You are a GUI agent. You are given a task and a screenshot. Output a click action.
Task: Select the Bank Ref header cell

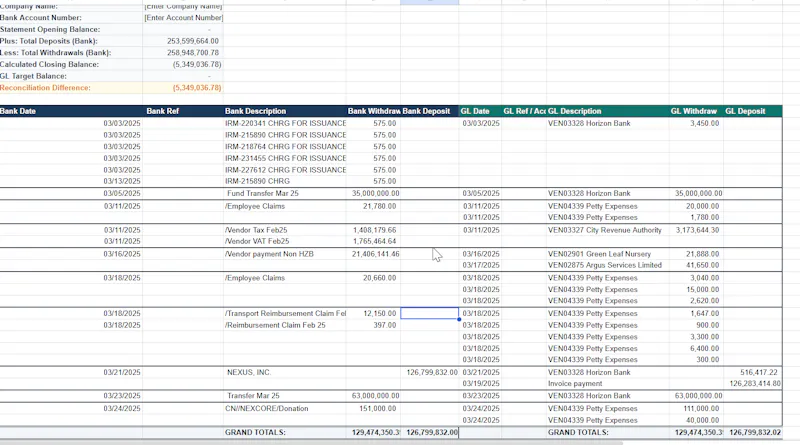(183, 111)
